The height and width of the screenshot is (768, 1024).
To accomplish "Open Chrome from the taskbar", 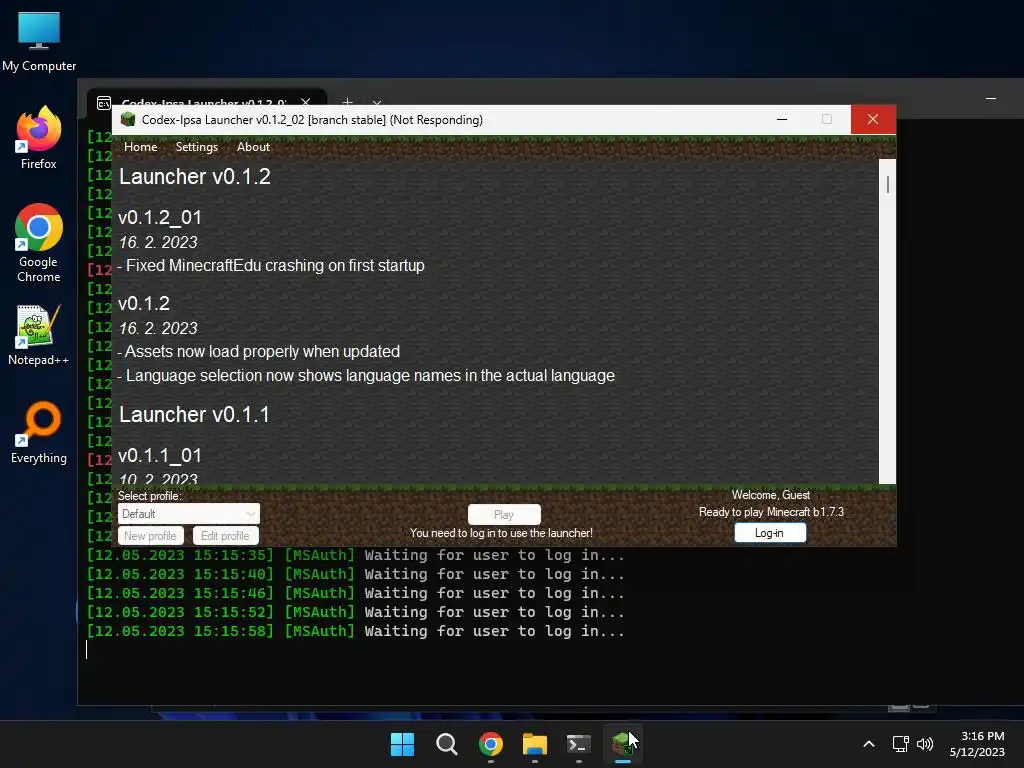I will pyautogui.click(x=490, y=744).
